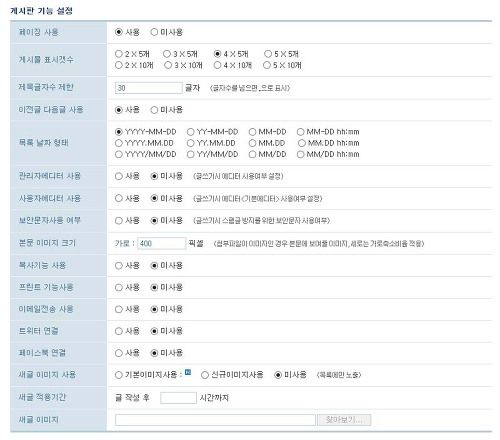The height and width of the screenshot is (440, 500).
Task: Click the 새글 이미지 file path field
Action: (x=215, y=420)
